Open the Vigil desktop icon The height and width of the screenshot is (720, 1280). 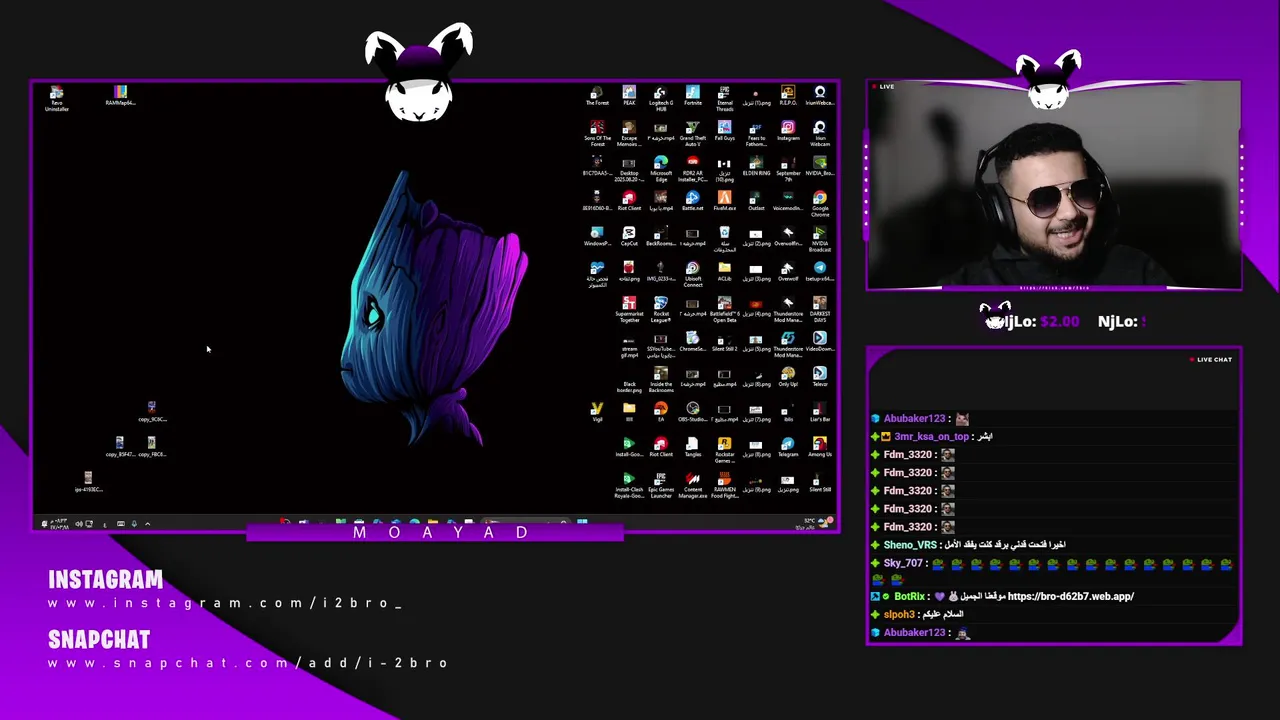pos(597,413)
